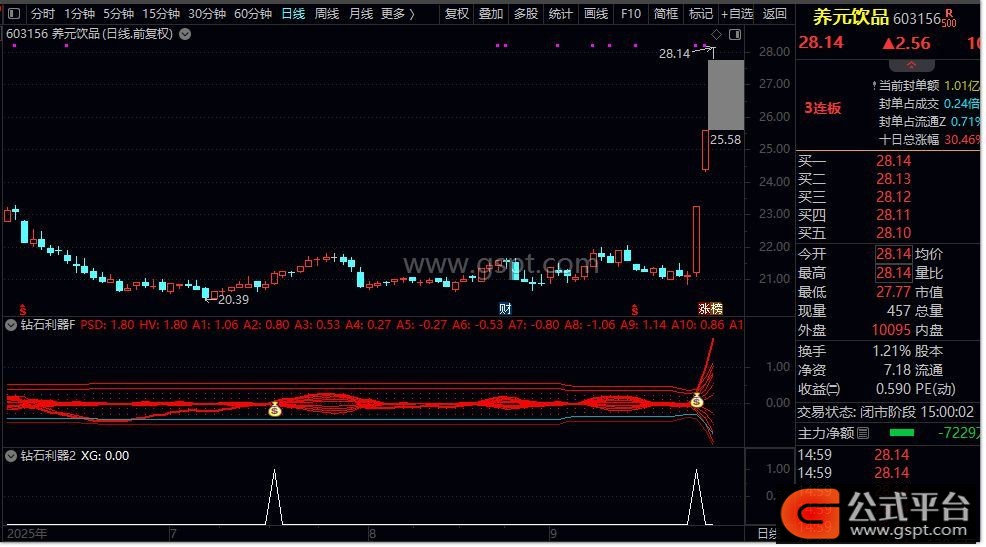The width and height of the screenshot is (986, 547).
Task: Click the 25.58 price label on chart
Action: click(726, 140)
